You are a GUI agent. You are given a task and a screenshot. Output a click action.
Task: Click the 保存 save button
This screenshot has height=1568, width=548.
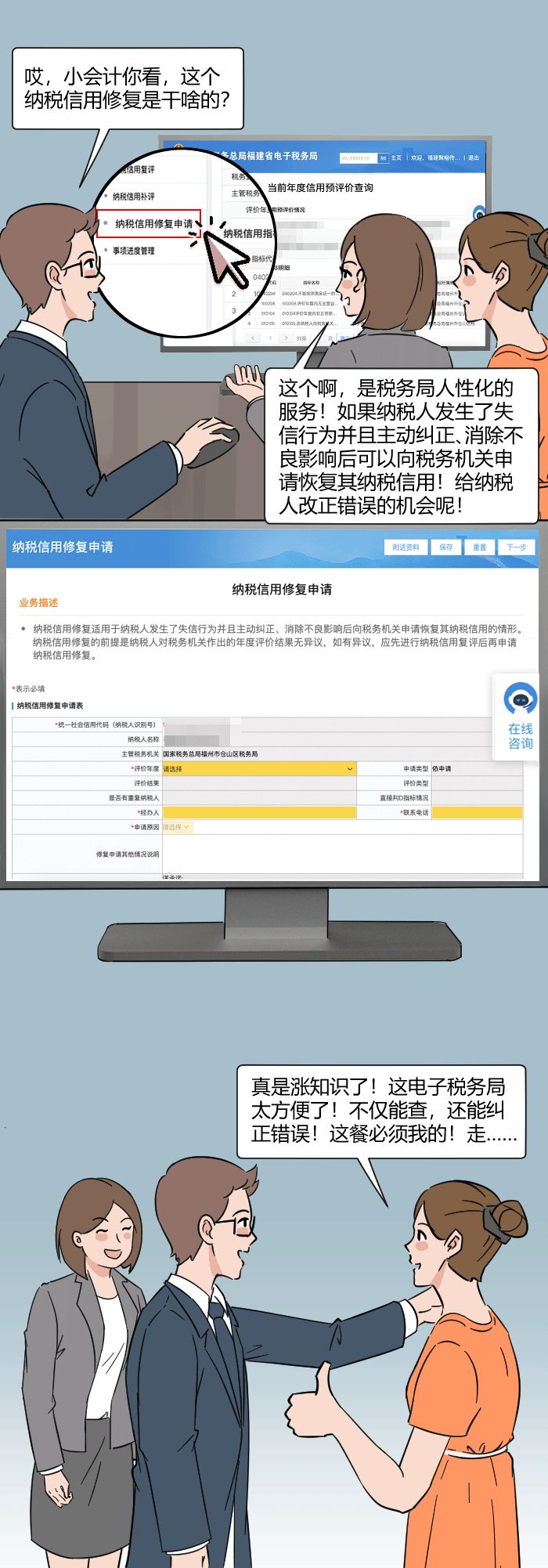pos(445,547)
